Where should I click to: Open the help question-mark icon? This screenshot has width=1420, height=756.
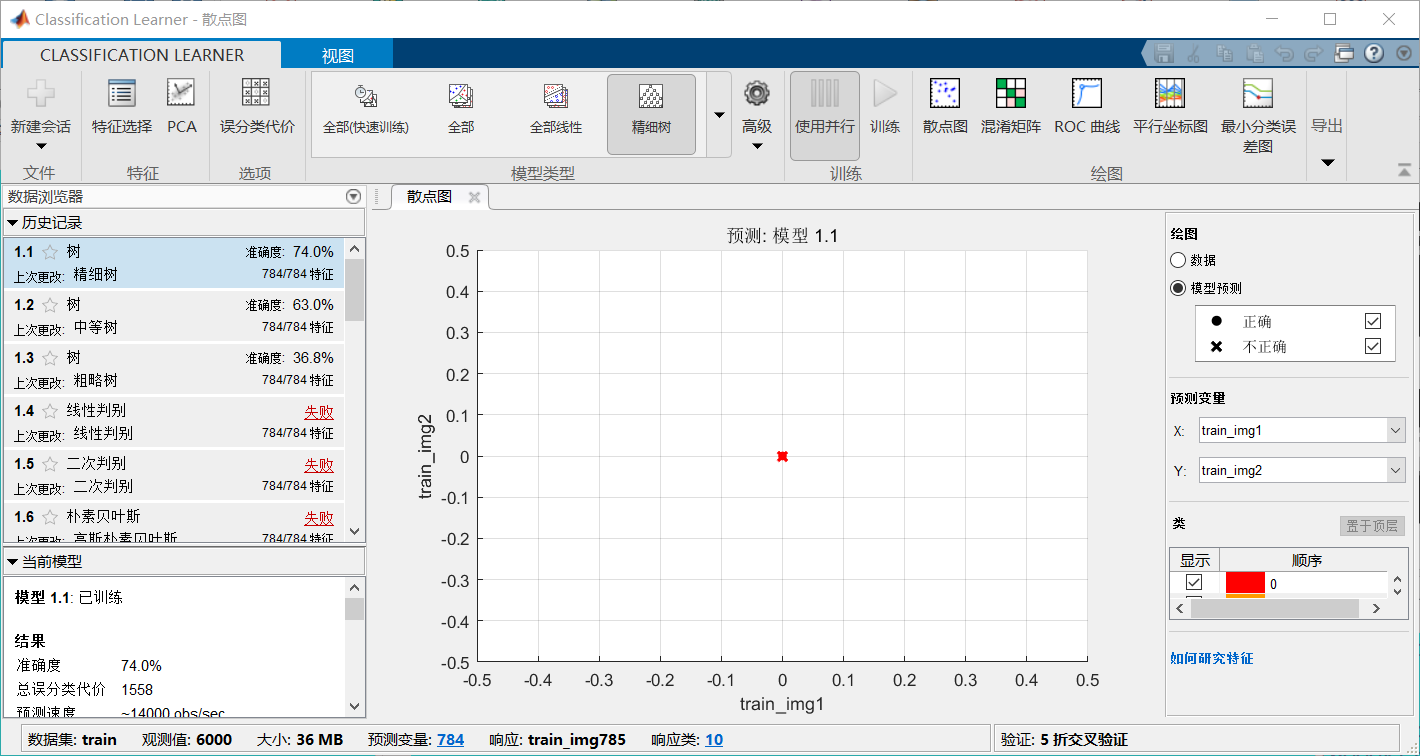click(x=1374, y=53)
